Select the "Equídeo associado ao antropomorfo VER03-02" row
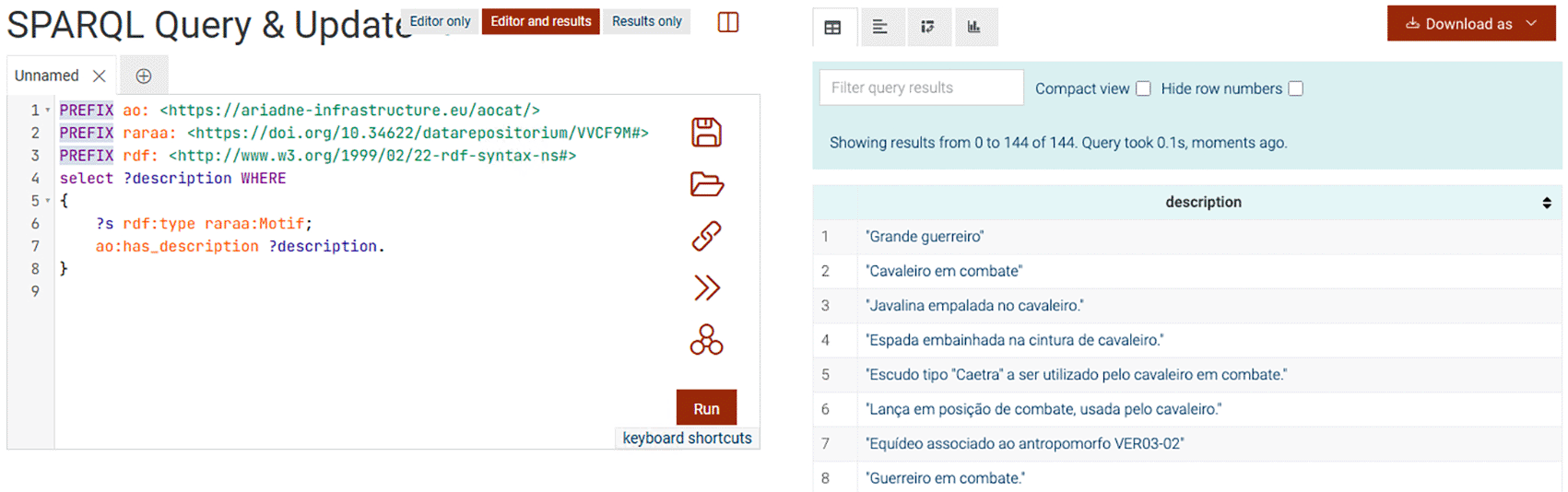 point(1187,444)
